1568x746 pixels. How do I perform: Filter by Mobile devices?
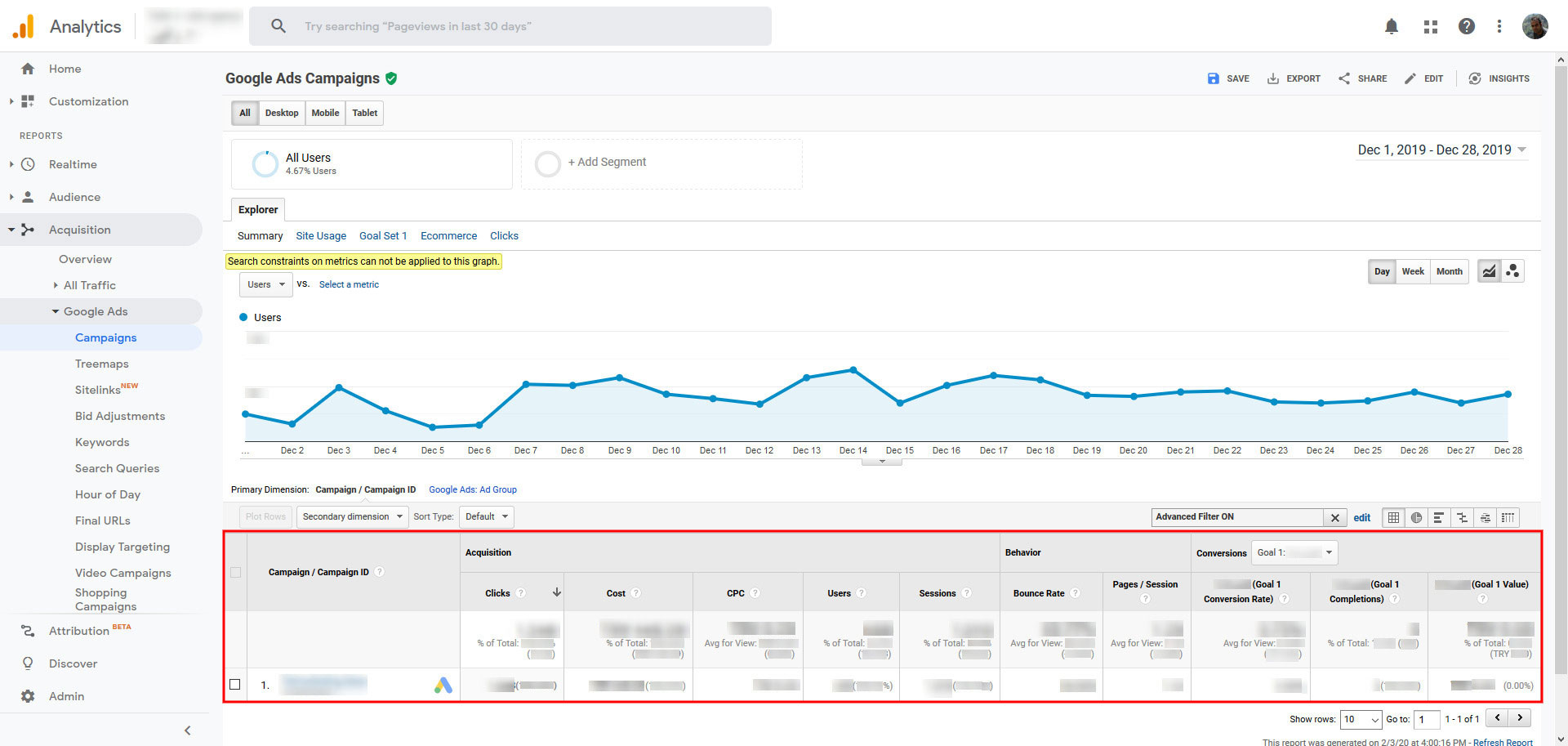coord(325,113)
